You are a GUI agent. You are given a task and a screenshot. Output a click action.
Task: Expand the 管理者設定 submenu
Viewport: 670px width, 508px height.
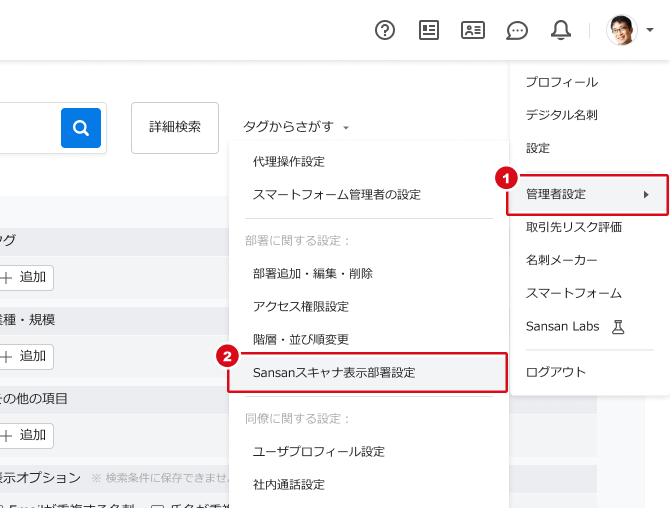(x=588, y=194)
